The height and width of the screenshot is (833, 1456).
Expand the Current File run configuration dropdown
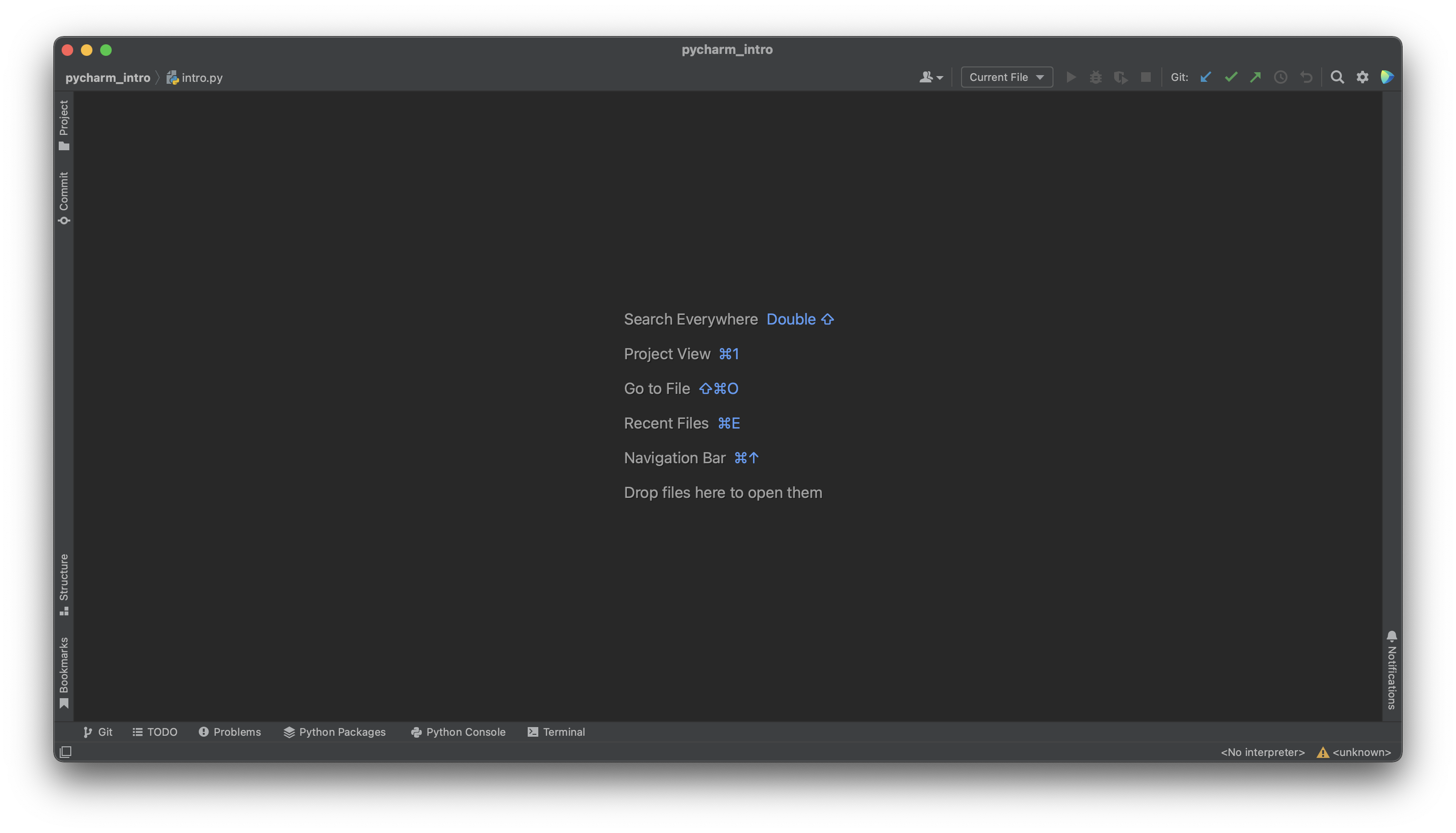[1006, 77]
